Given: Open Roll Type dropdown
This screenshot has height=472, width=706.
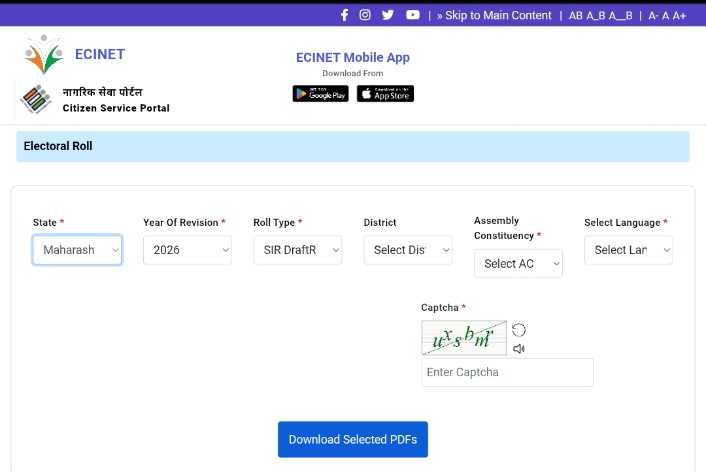Looking at the screenshot, I should pos(298,250).
